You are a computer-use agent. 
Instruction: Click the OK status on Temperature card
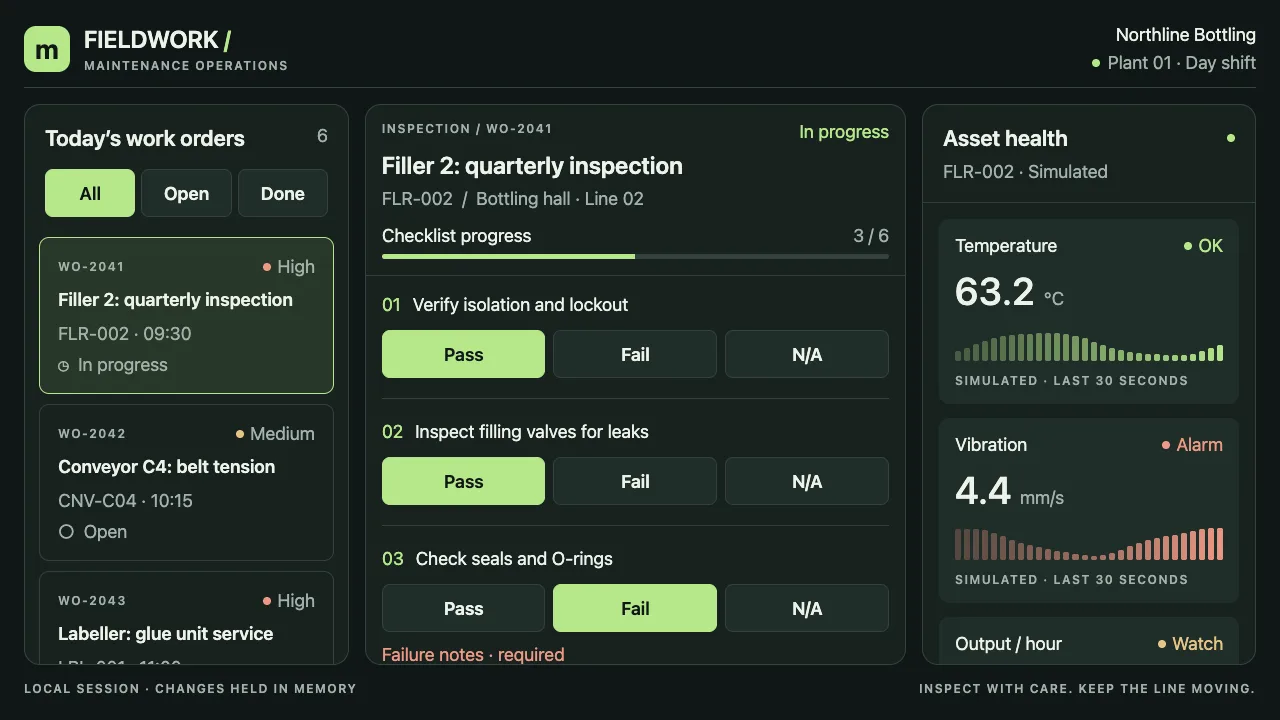pyautogui.click(x=1203, y=246)
